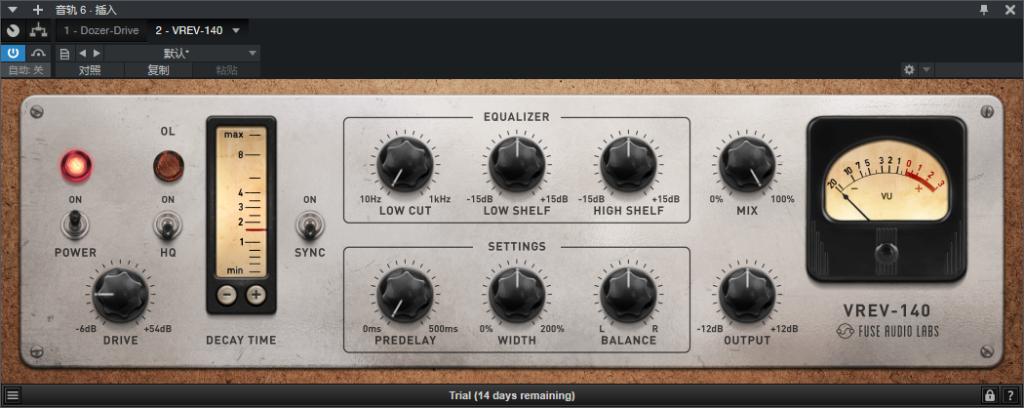The width and height of the screenshot is (1024, 408).
Task: Click the OL overload indicator lamp
Action: pyautogui.click(x=168, y=166)
